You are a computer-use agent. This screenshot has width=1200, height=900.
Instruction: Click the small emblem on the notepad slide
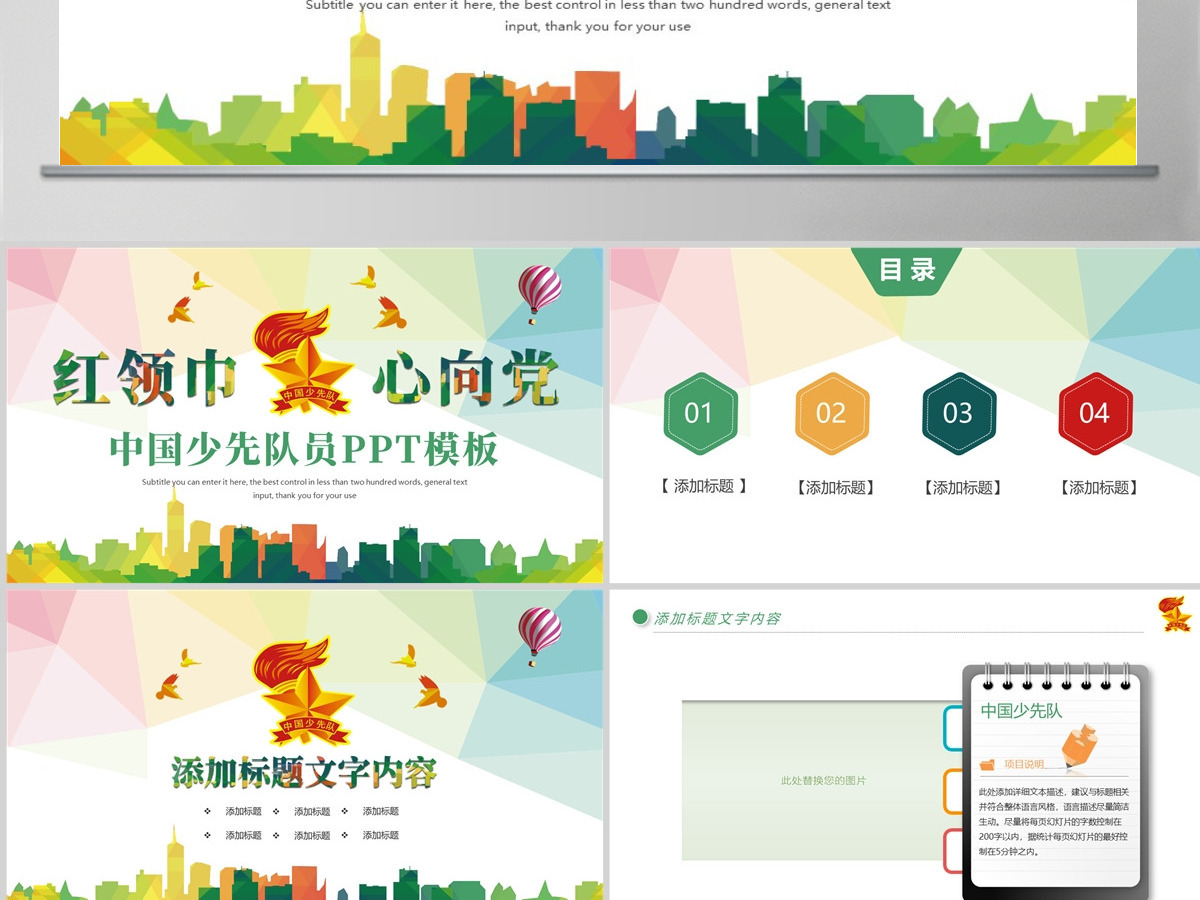click(1175, 614)
